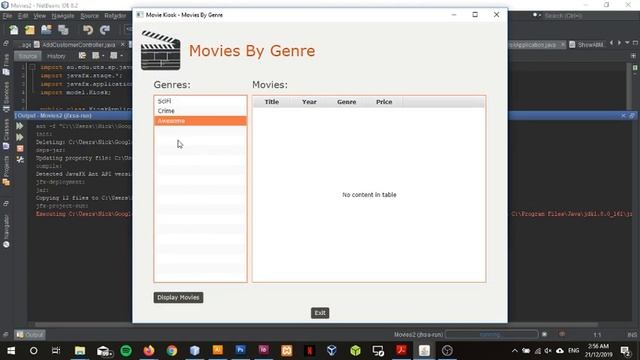Sort movies table by Price column

(x=384, y=102)
